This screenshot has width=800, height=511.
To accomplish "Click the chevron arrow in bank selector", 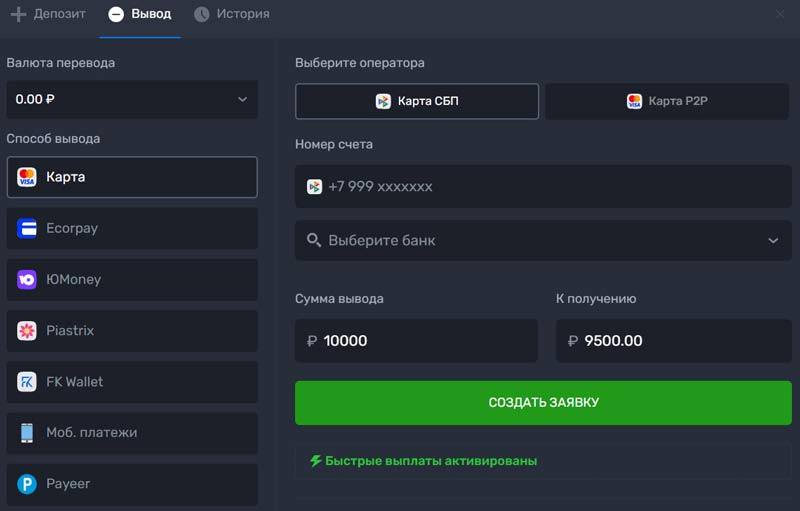I will click(772, 241).
